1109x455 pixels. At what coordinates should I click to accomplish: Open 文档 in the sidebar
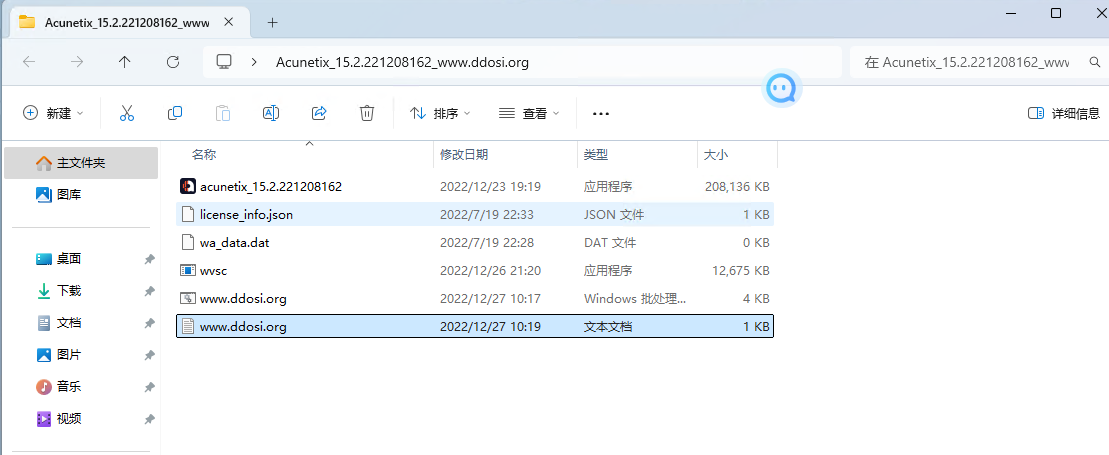[x=69, y=323]
